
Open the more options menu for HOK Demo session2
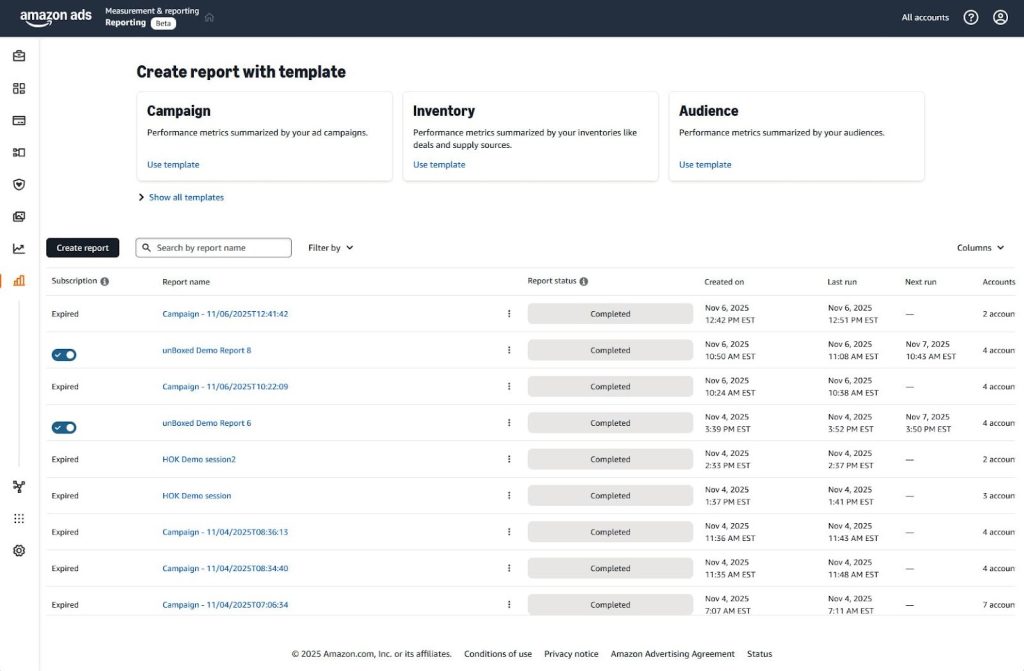point(509,459)
